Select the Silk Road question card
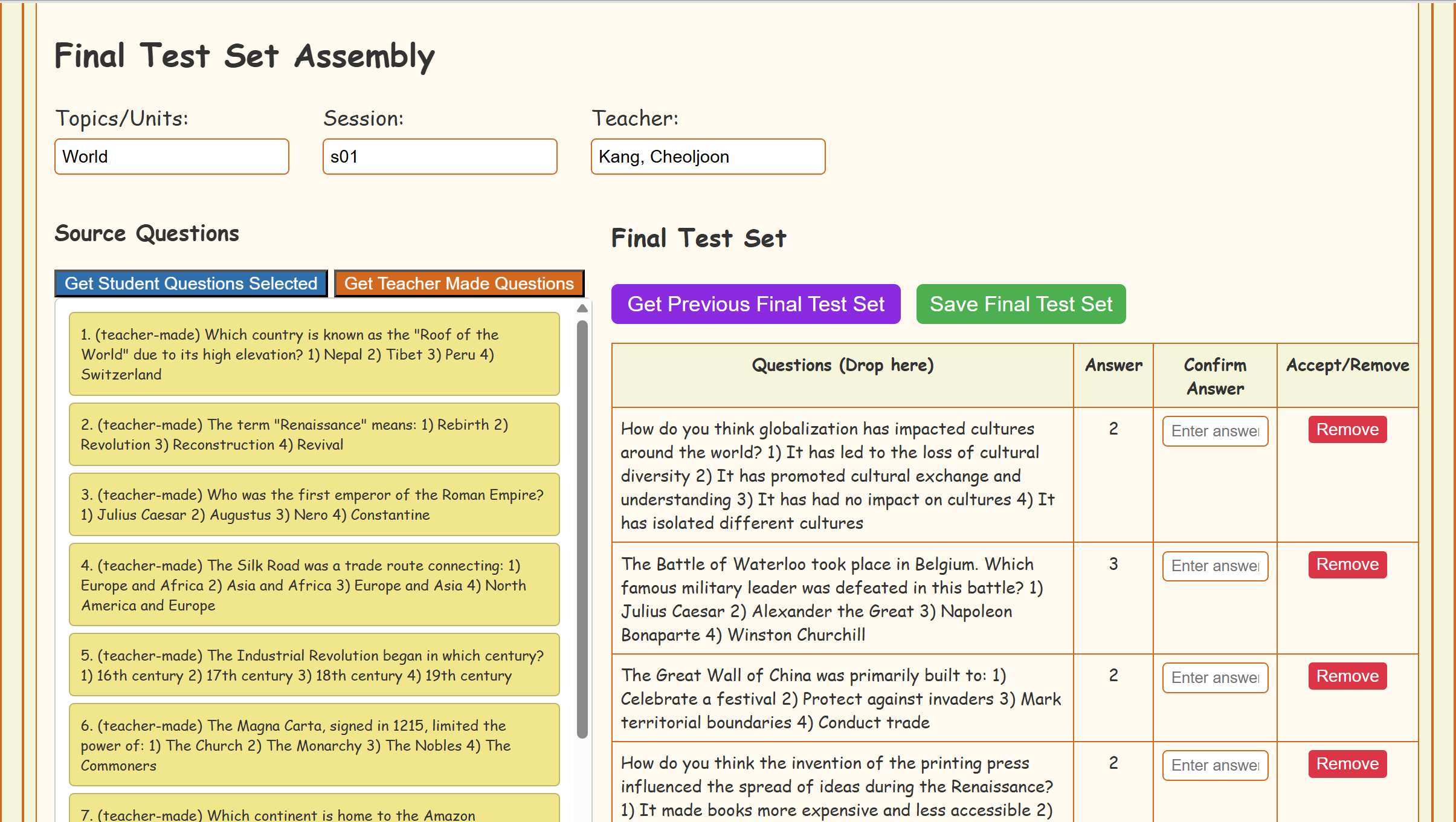1456x822 pixels. point(314,585)
